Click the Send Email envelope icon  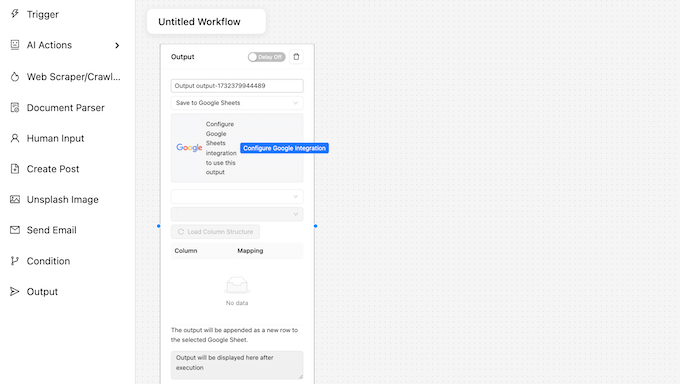15,230
